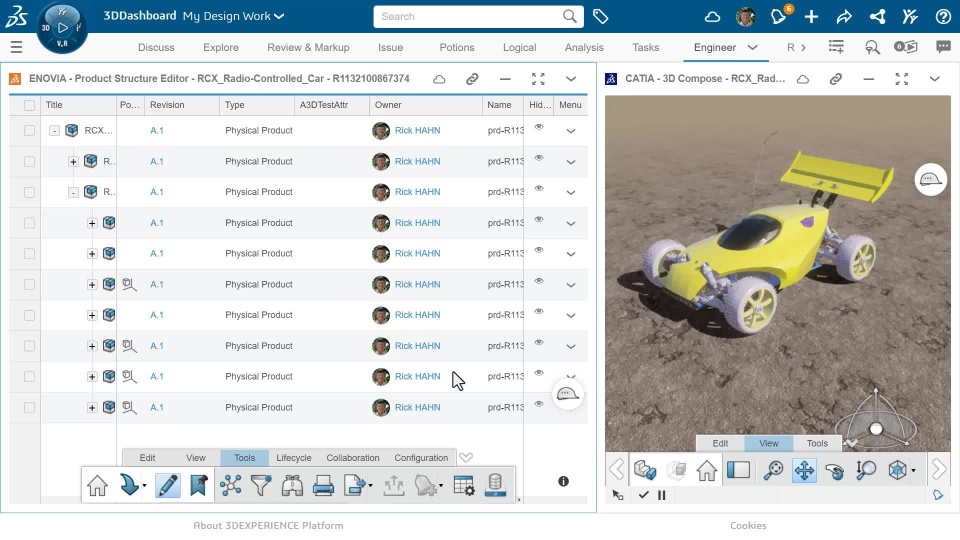Sort by the Owner column header
This screenshot has width=960, height=540.
click(388, 105)
